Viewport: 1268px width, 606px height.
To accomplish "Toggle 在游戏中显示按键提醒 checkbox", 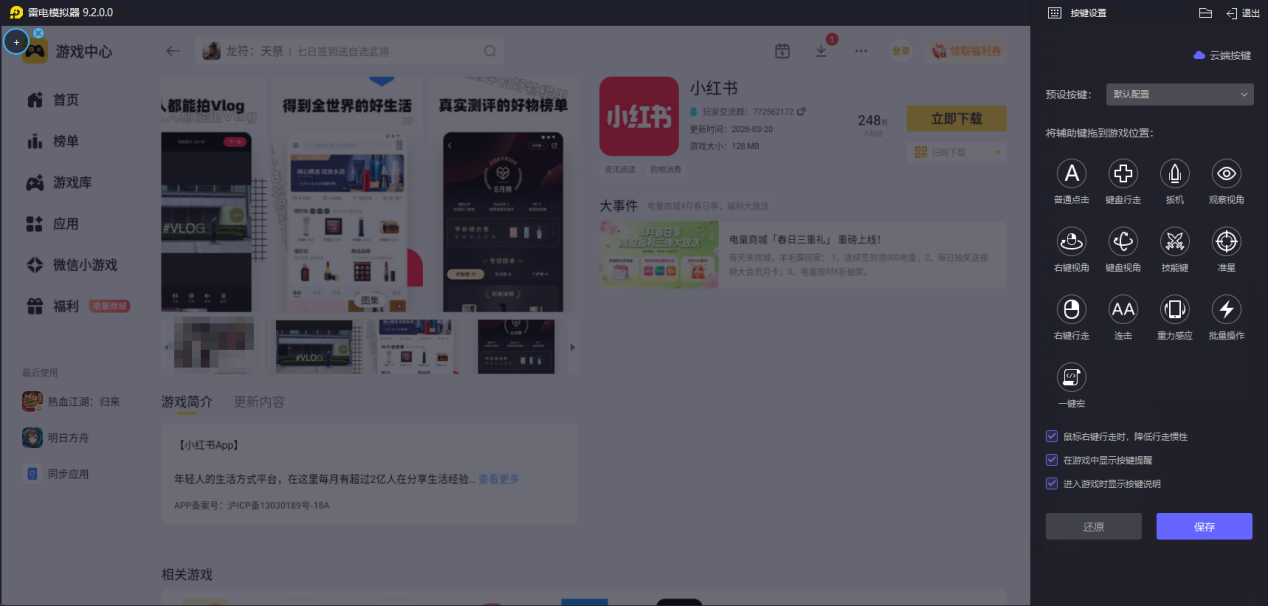I will 1051,460.
